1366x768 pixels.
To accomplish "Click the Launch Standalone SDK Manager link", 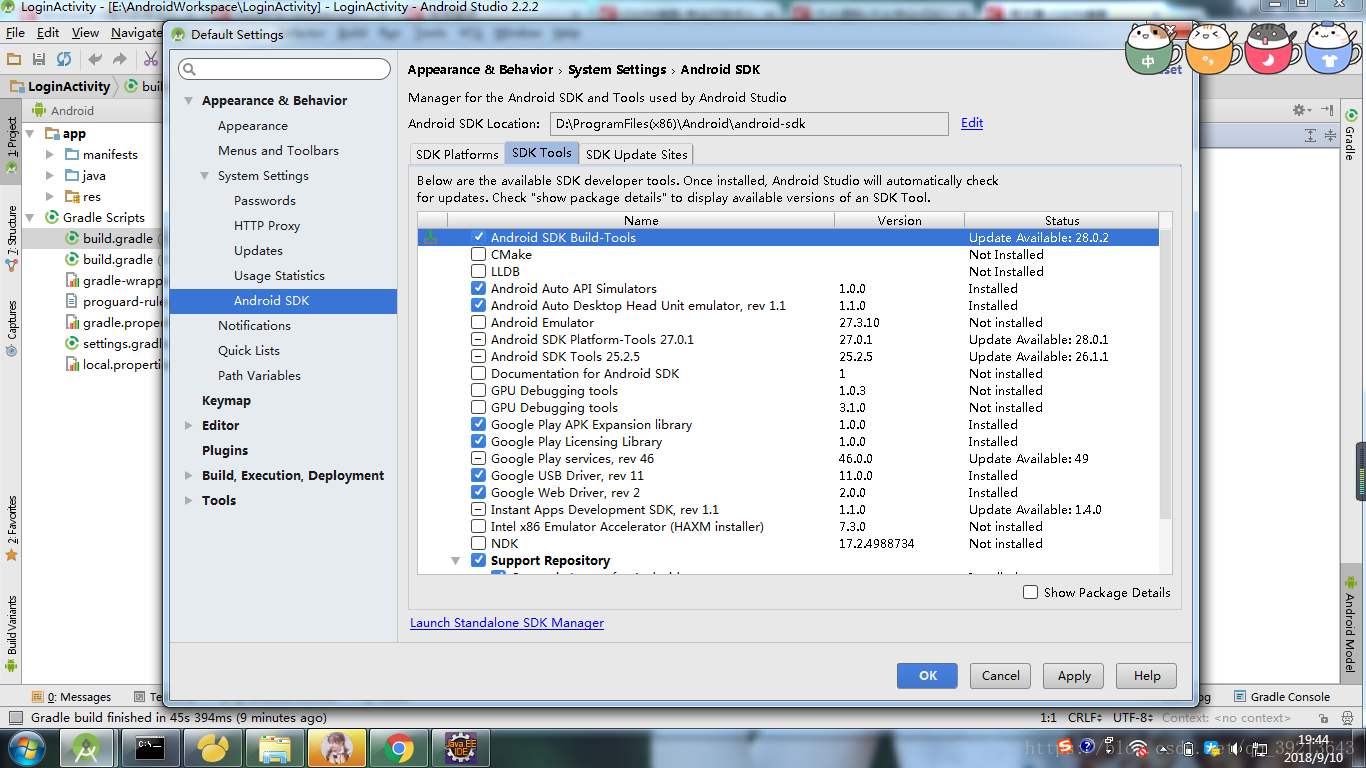I will [x=506, y=622].
